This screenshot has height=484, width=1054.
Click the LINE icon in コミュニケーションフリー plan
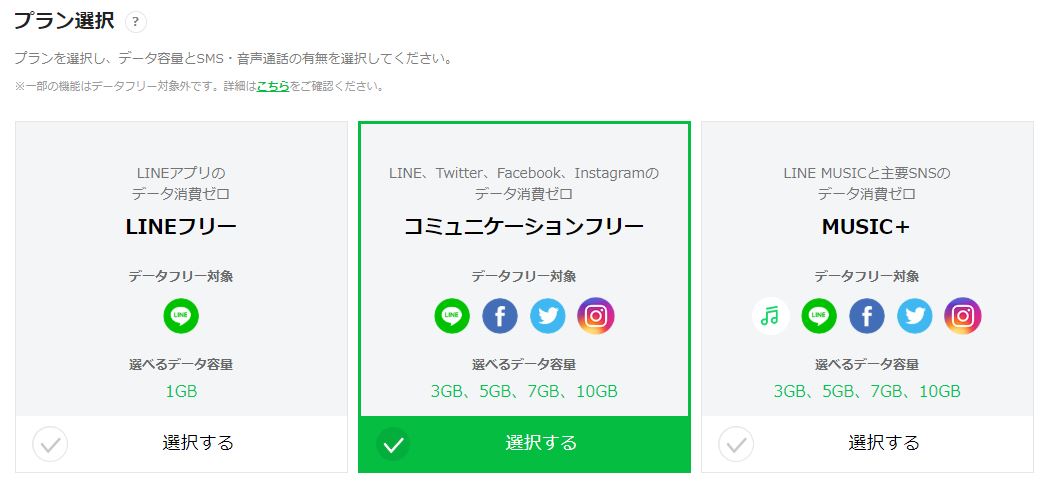point(452,316)
